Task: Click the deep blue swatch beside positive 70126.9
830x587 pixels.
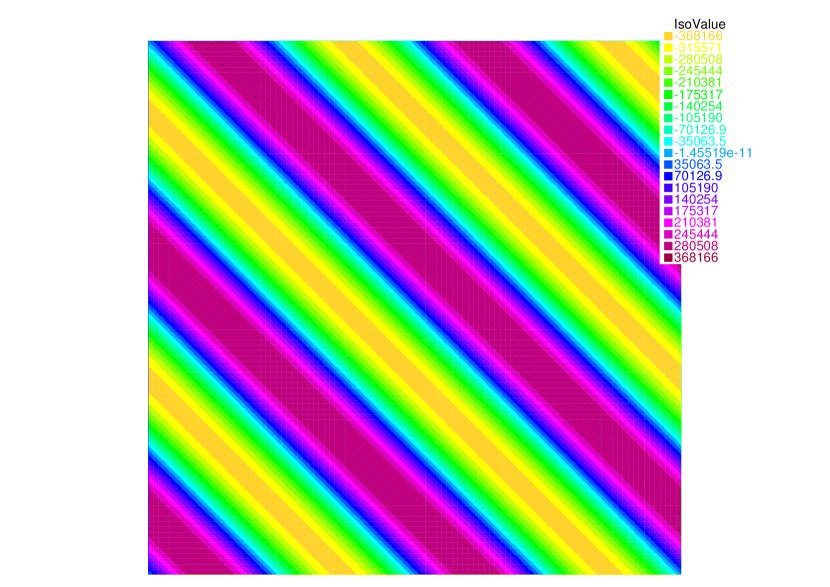Action: pyautogui.click(x=668, y=176)
